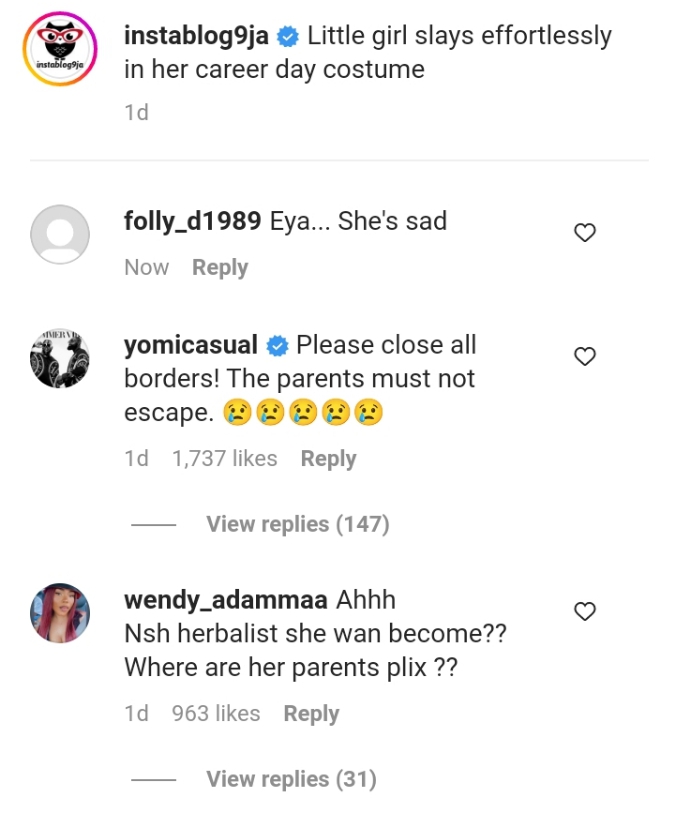The height and width of the screenshot is (817, 675).
Task: Like folly_d1989's comment with the heart
Action: point(585,233)
